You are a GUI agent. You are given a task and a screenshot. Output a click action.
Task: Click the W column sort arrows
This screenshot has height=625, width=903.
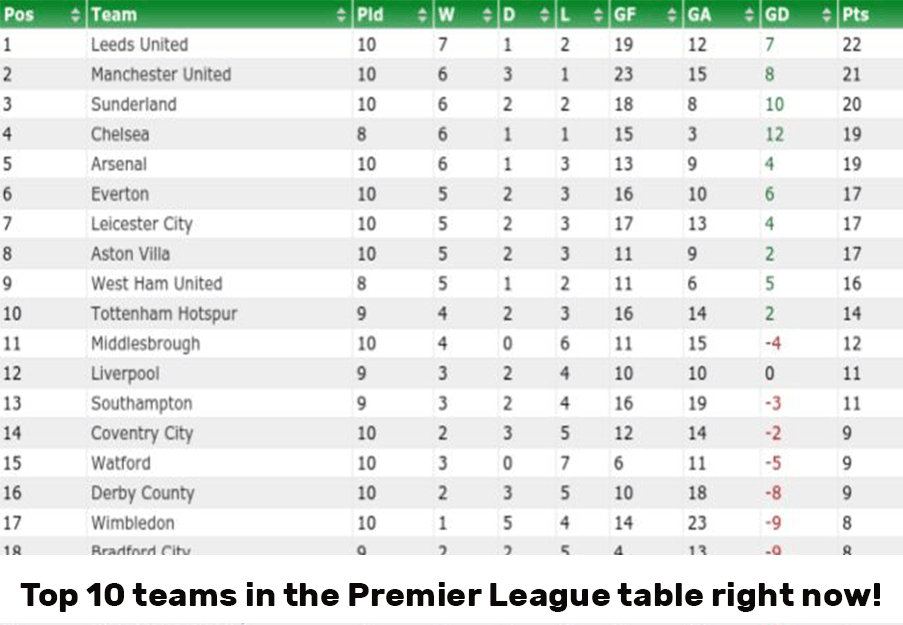(x=487, y=14)
